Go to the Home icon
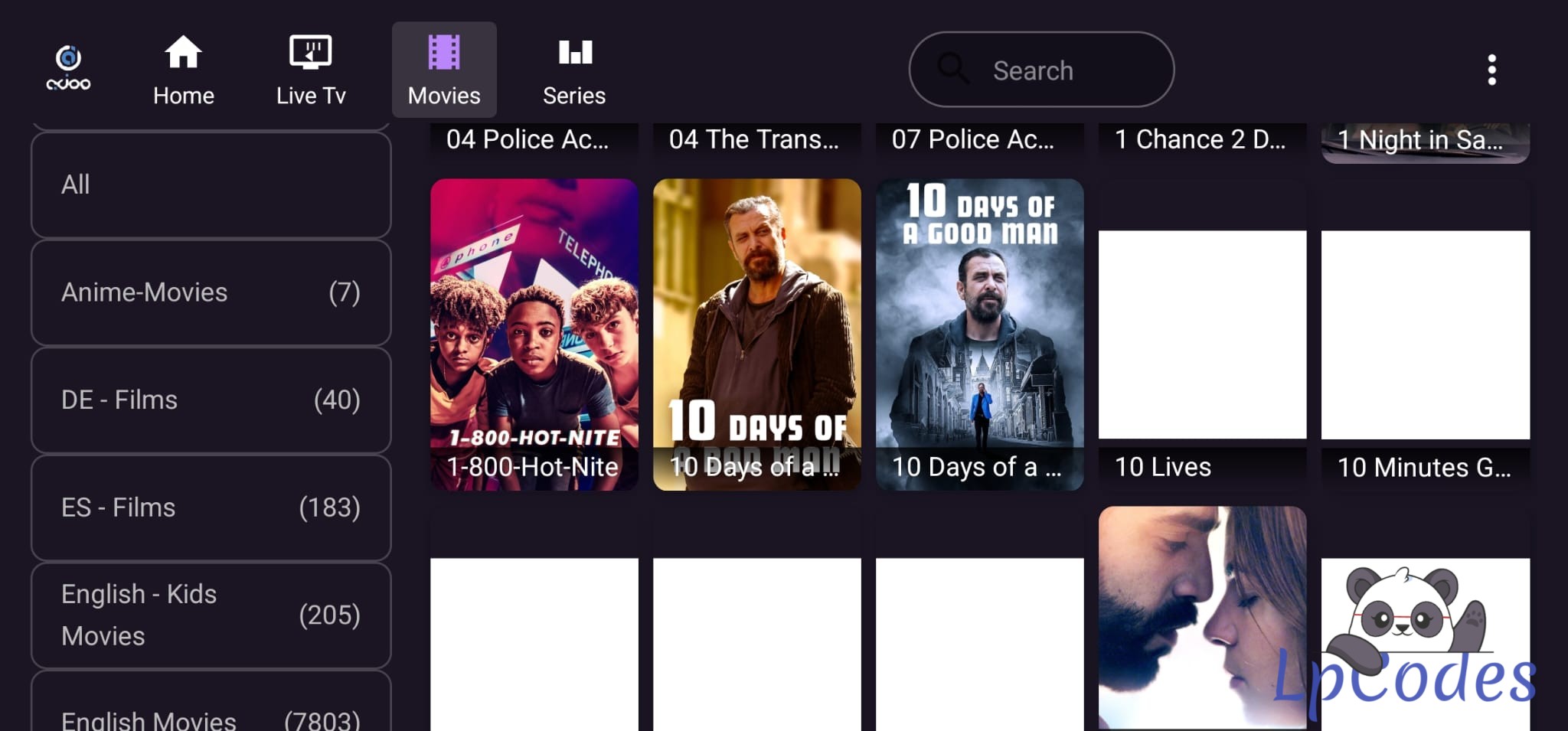 click(x=183, y=52)
